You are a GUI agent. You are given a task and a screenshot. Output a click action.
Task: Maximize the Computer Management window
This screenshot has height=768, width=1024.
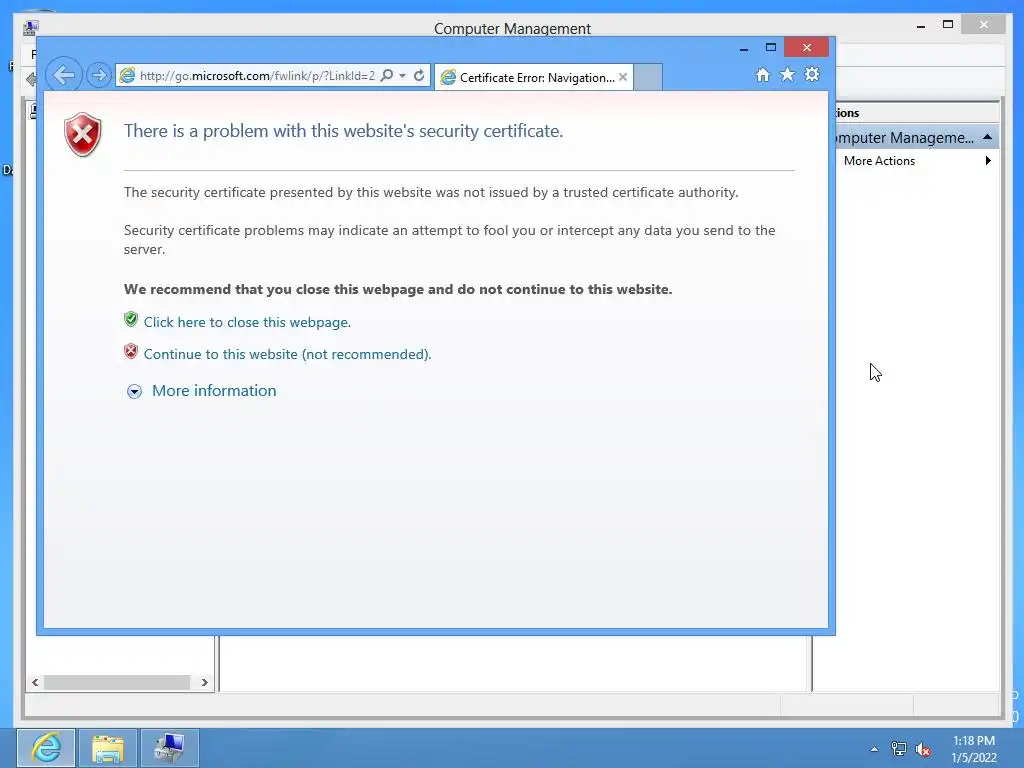tap(948, 25)
